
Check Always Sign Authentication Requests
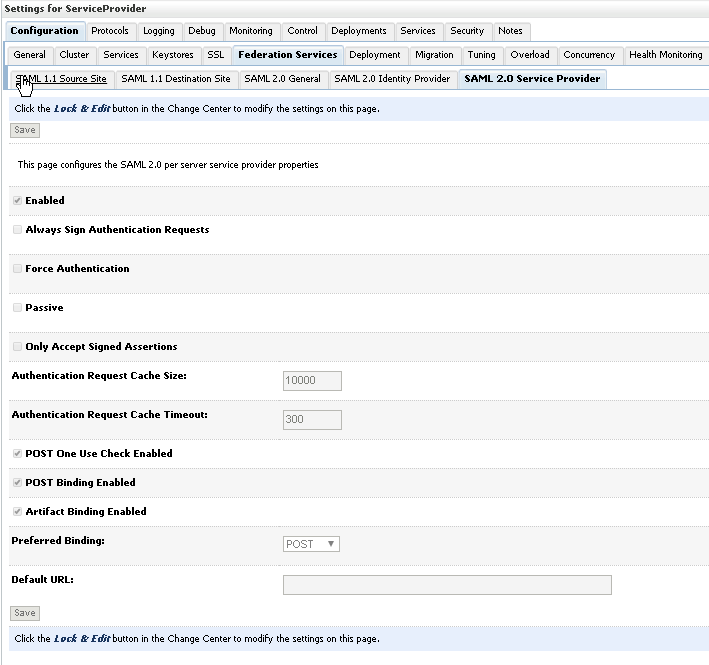tap(17, 230)
